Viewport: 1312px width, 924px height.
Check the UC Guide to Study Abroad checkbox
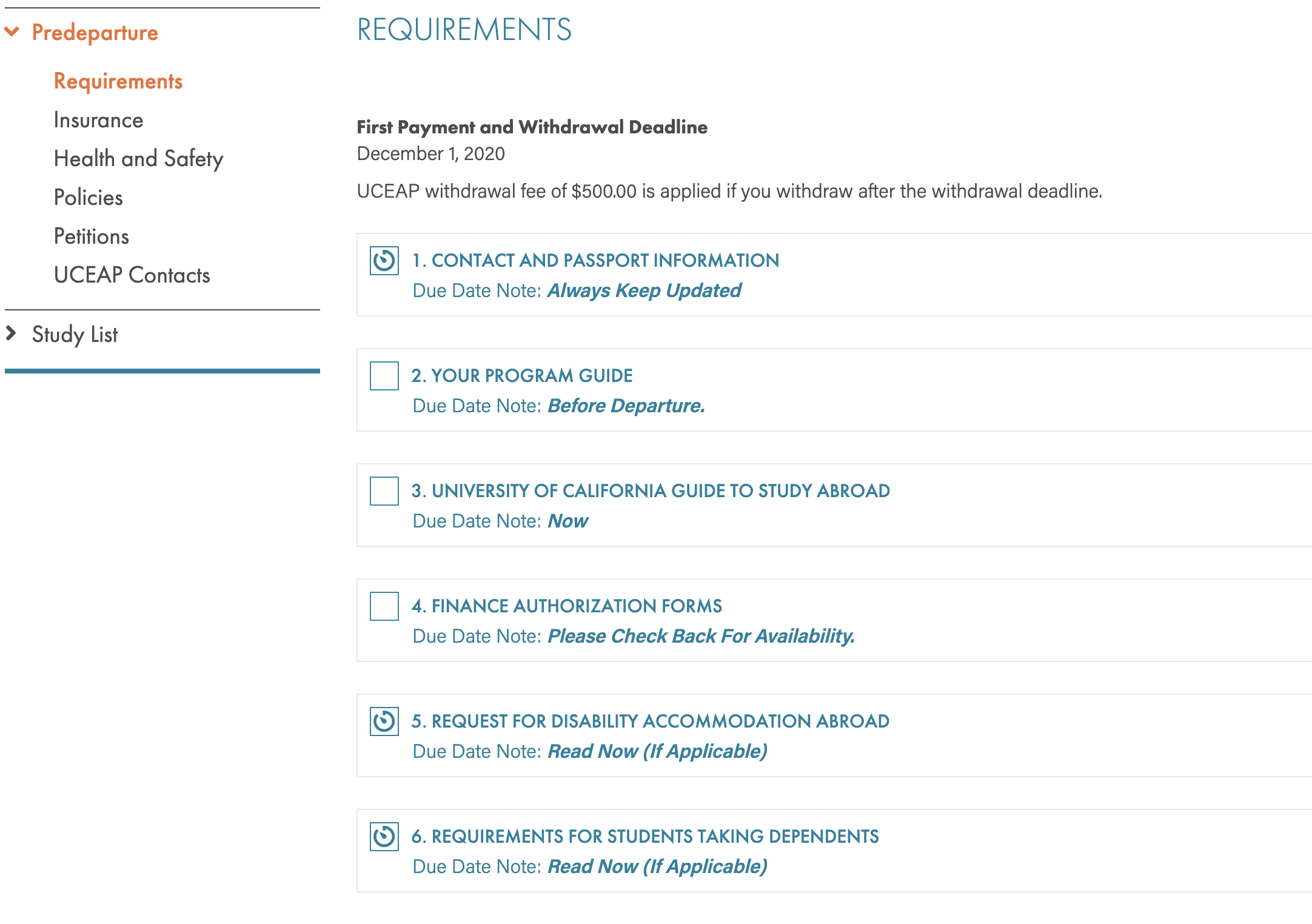pos(384,491)
